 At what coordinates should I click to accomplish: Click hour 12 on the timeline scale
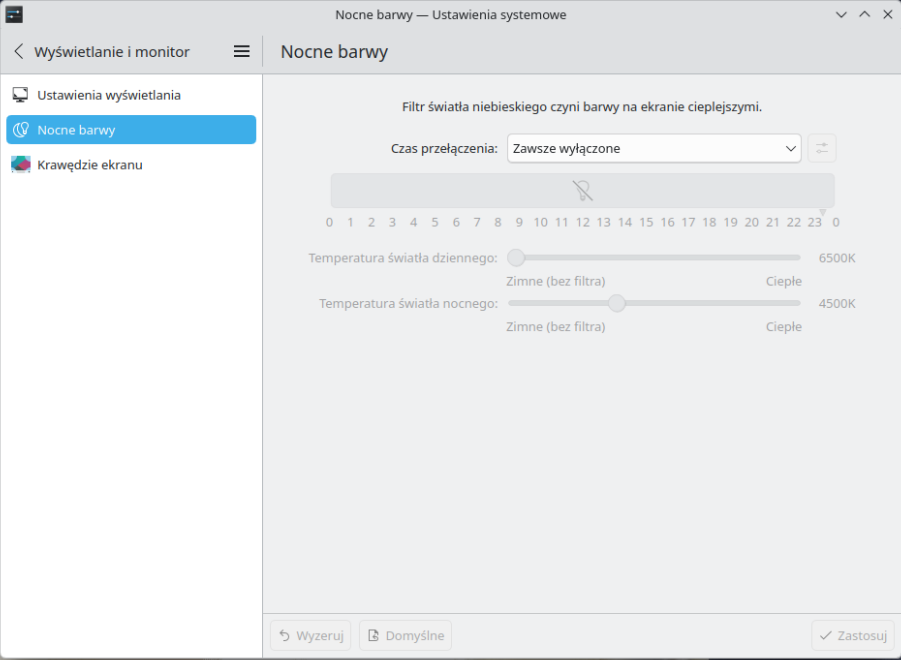click(x=582, y=222)
